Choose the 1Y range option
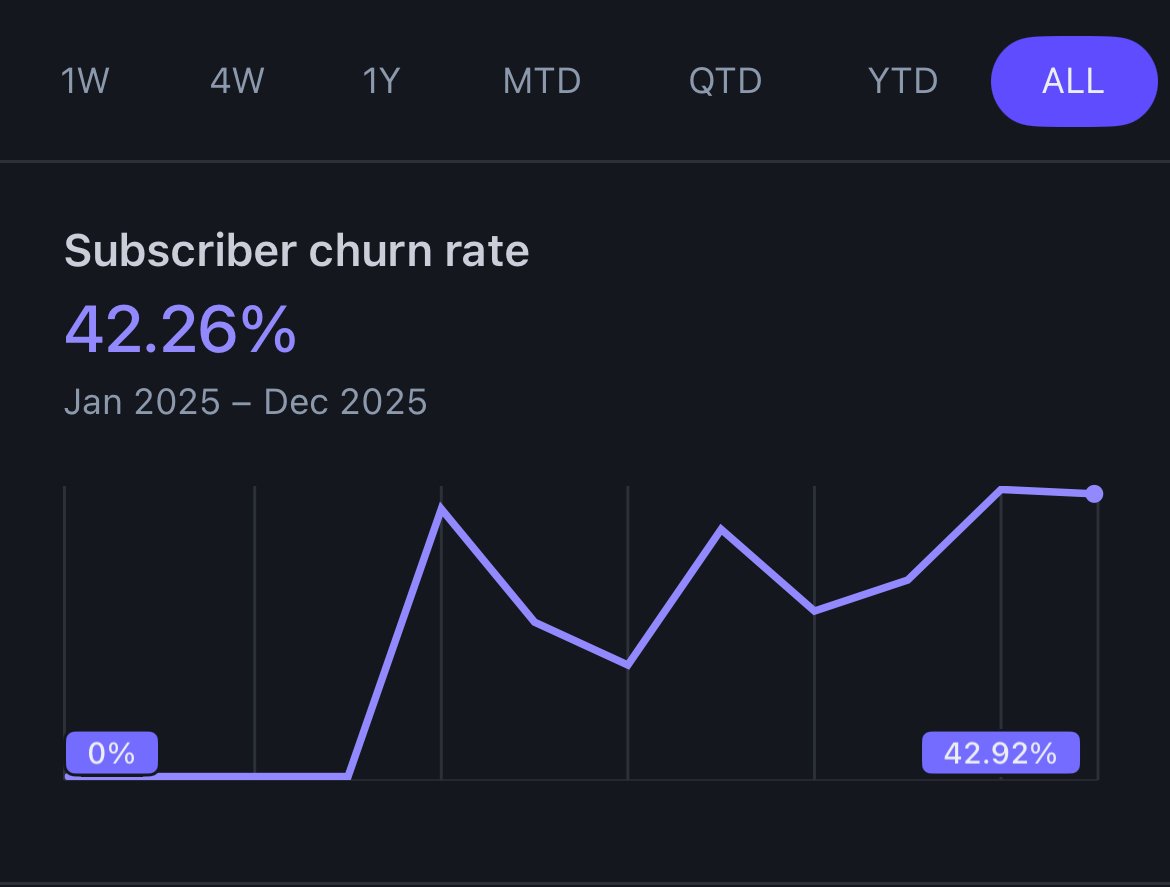Screen dimensions: 1170x887 point(381,81)
